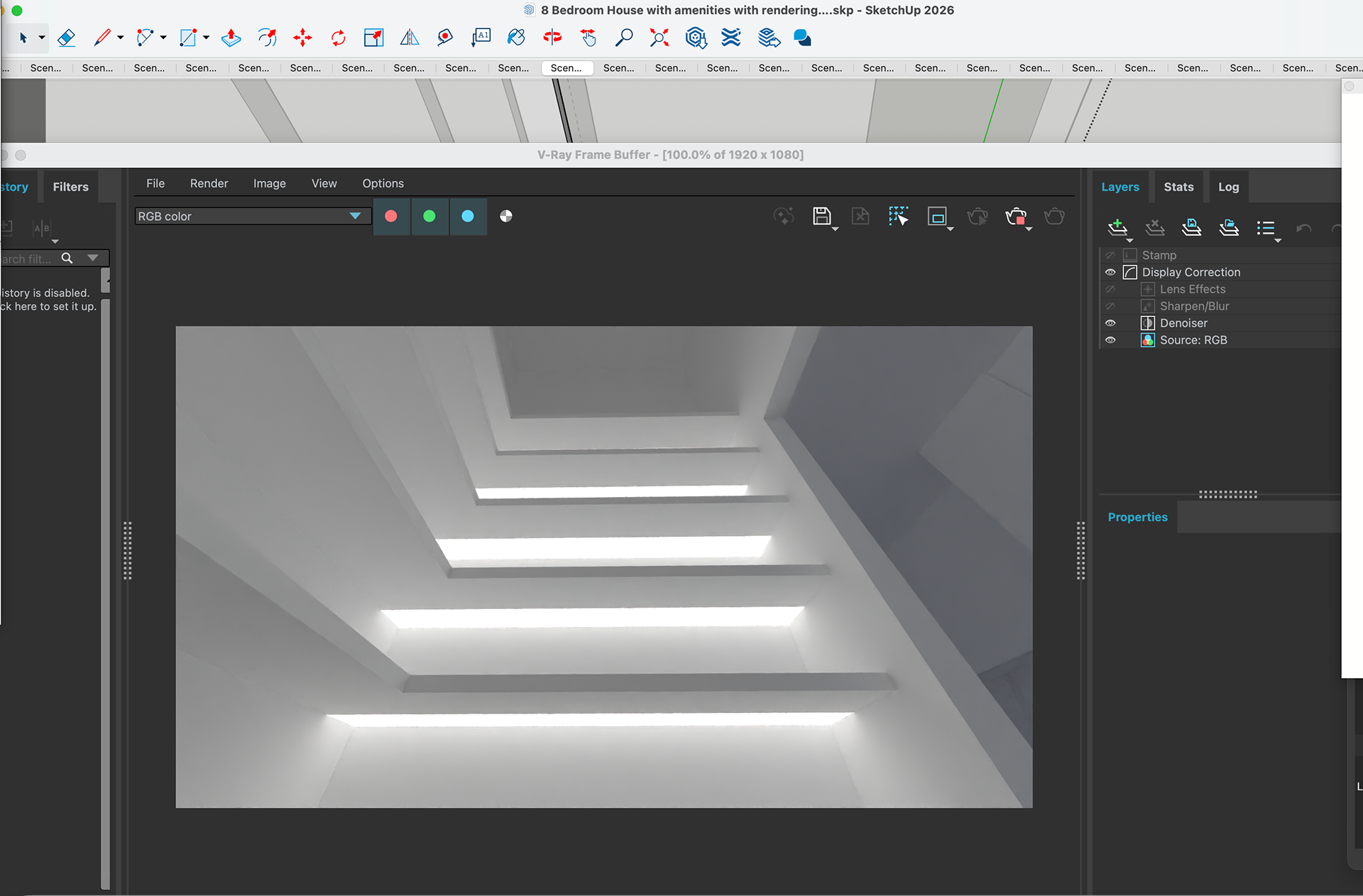Open the Select tool dropdown arrow

pyautogui.click(x=42, y=38)
